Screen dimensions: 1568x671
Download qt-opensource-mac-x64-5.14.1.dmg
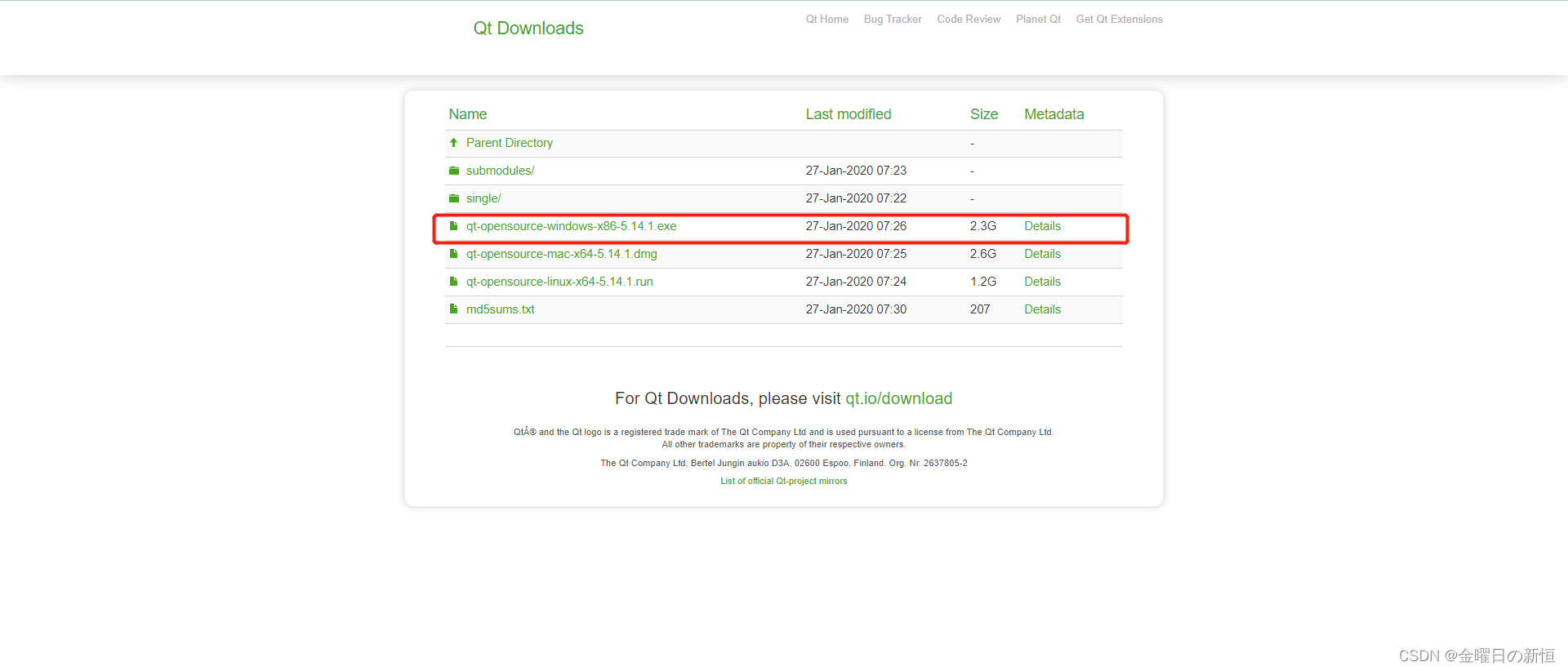point(561,254)
